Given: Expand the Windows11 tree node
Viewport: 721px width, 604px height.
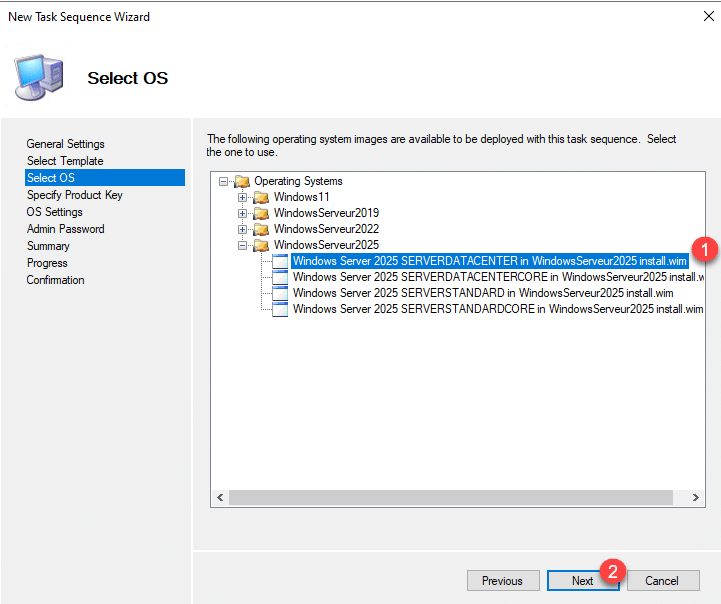Looking at the screenshot, I should [243, 197].
